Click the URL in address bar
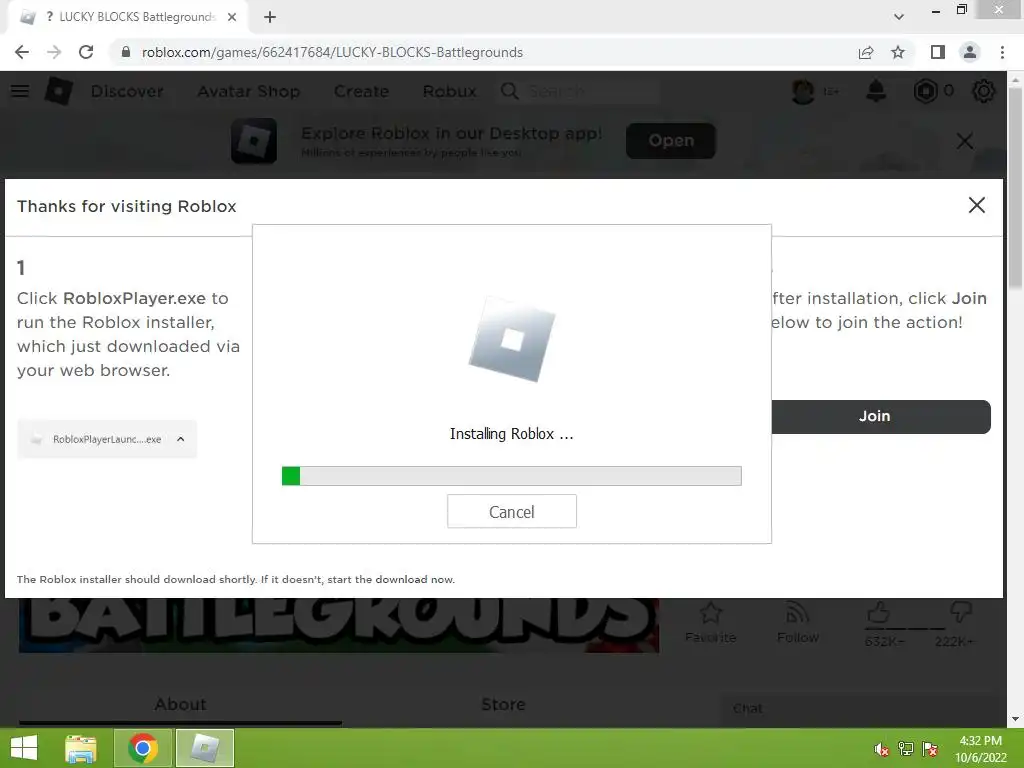 click(332, 52)
